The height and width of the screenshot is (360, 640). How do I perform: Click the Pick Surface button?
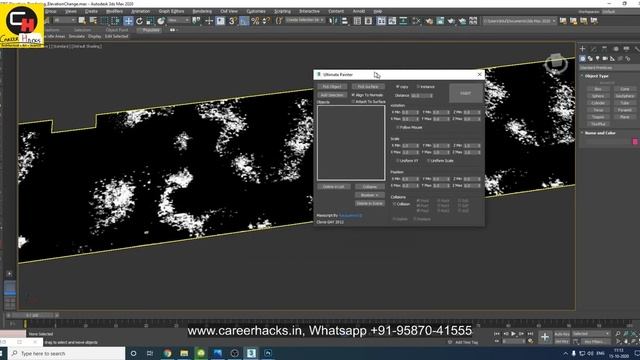coord(368,87)
